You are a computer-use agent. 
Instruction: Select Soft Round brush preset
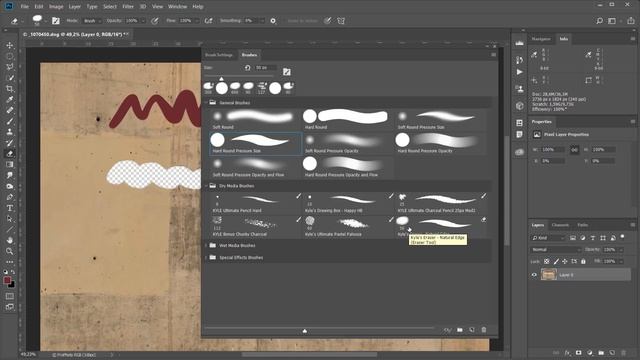point(256,120)
